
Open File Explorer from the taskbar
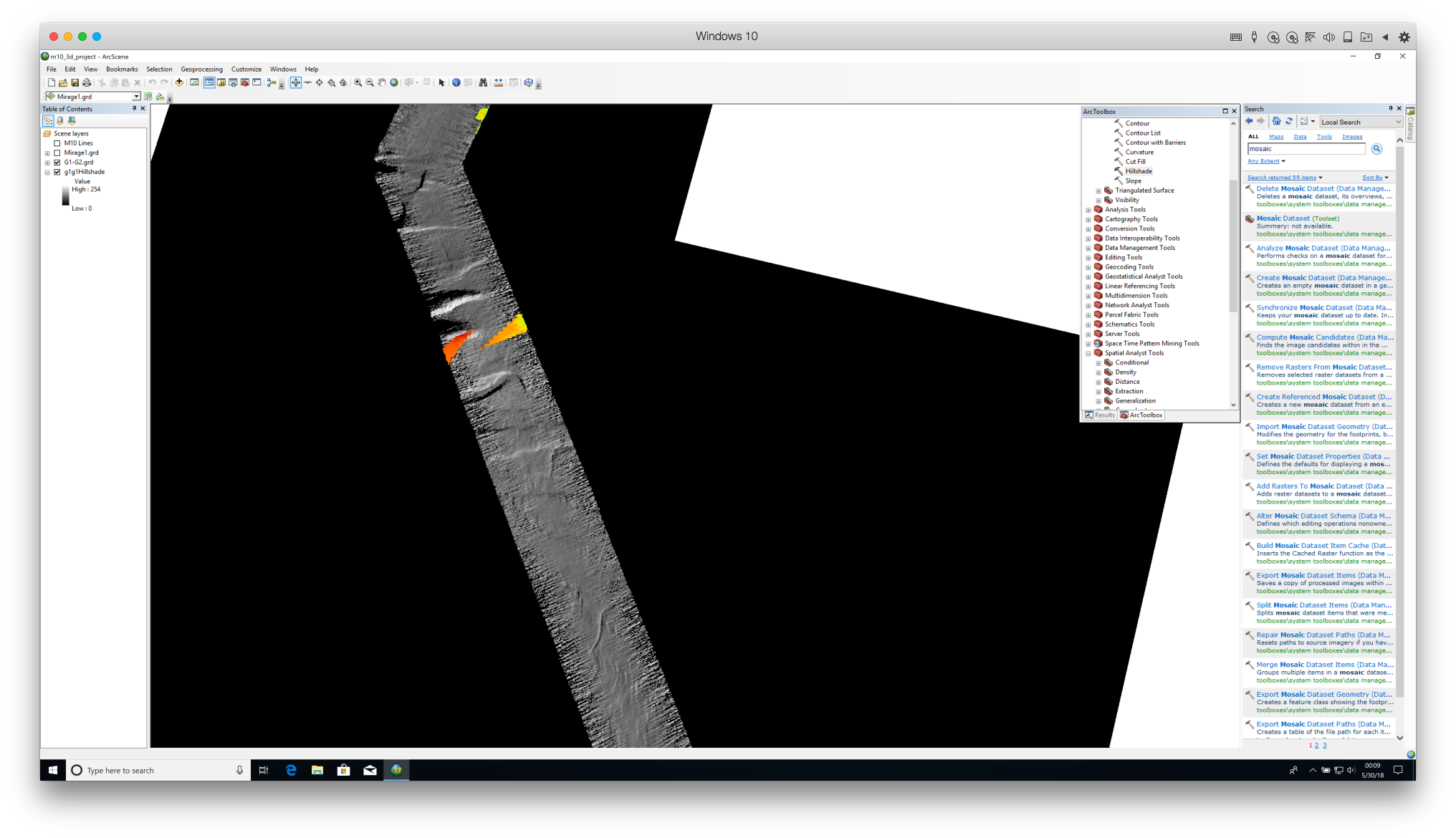[x=317, y=770]
